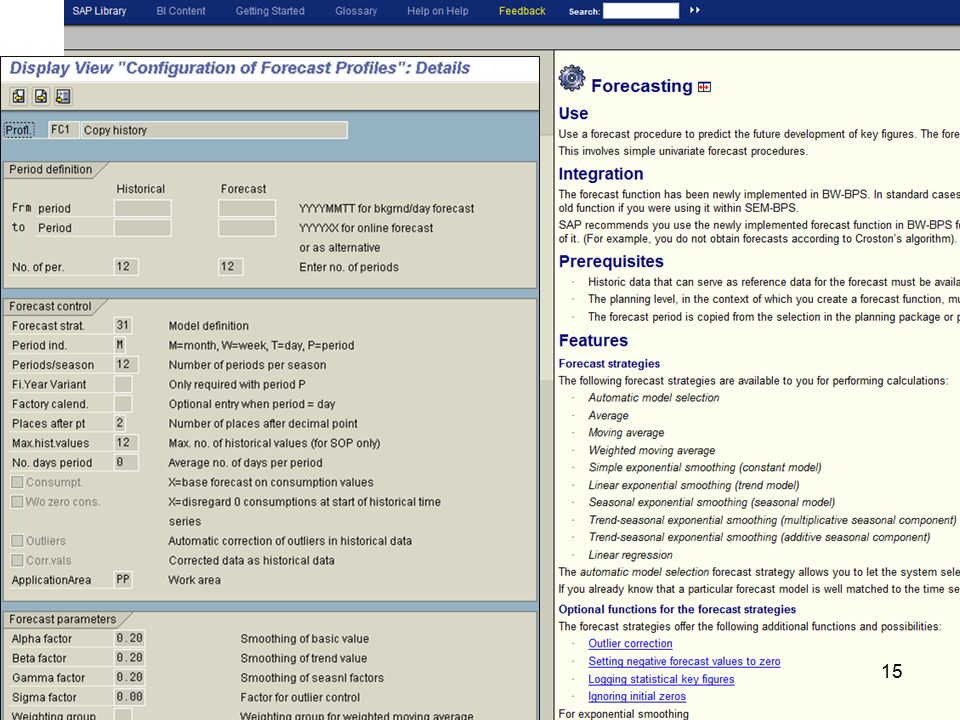Click the Forecast parameters group title

62,620
